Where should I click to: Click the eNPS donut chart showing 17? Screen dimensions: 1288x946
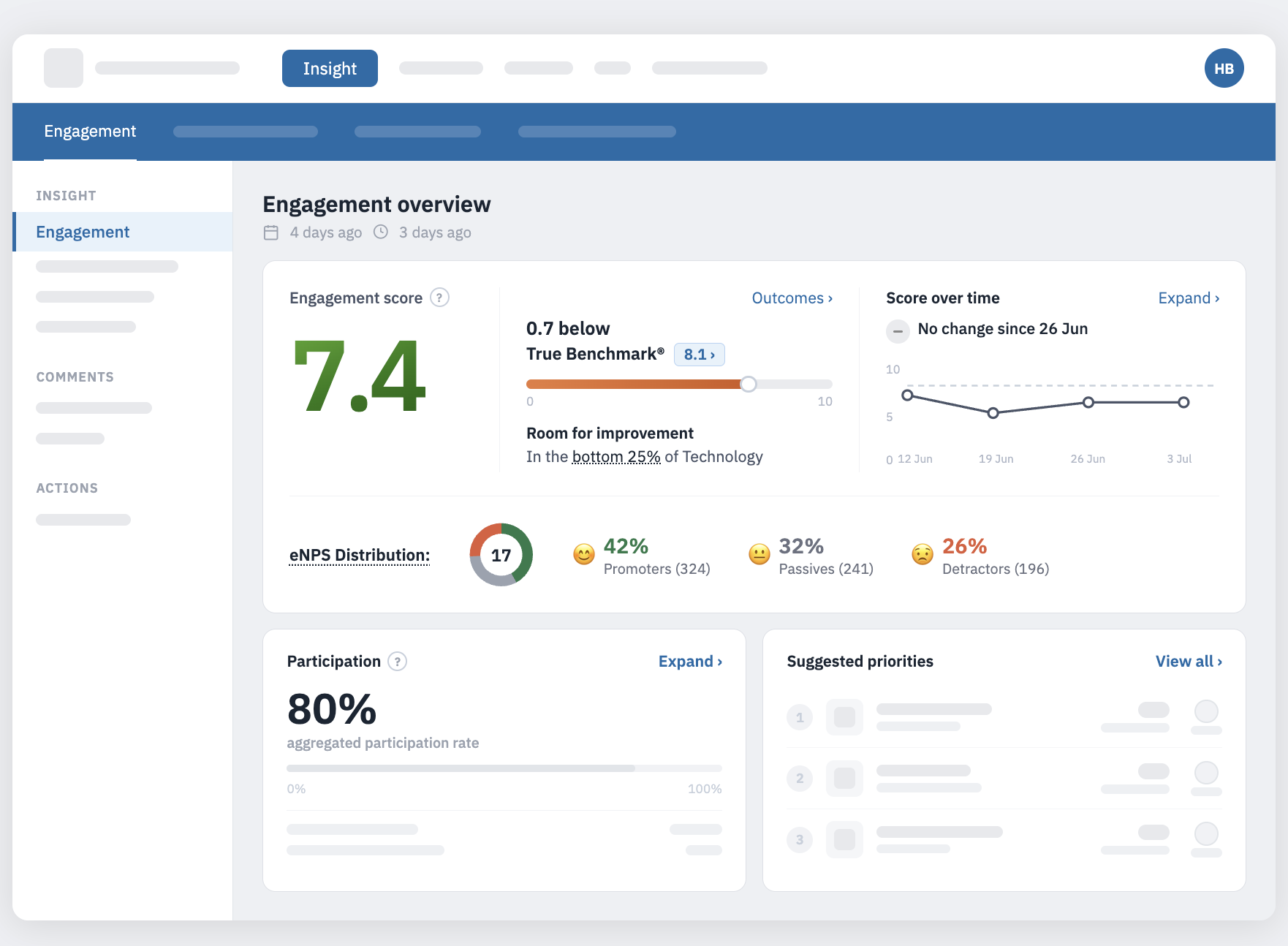(x=501, y=555)
